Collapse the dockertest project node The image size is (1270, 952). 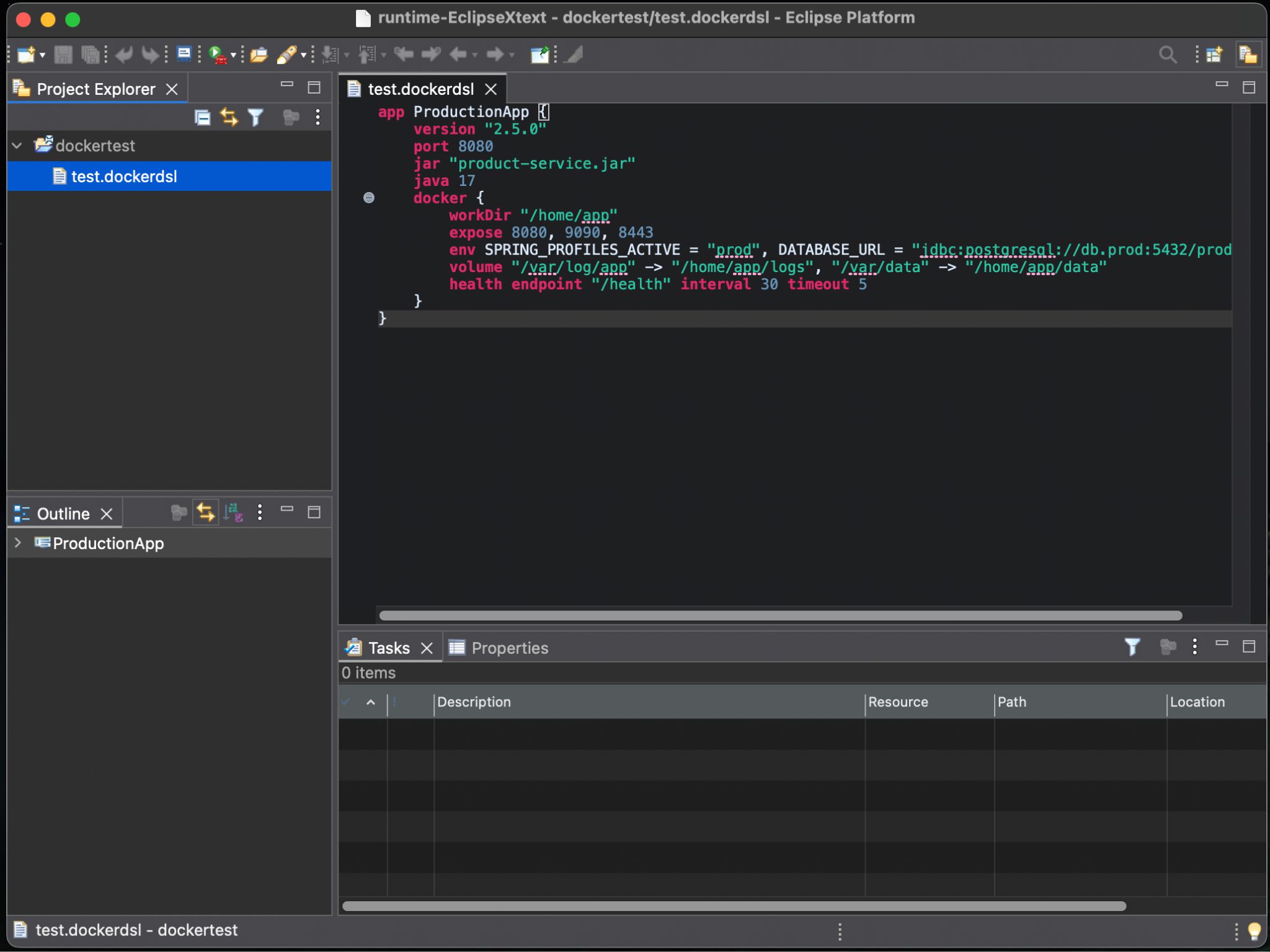(17, 146)
